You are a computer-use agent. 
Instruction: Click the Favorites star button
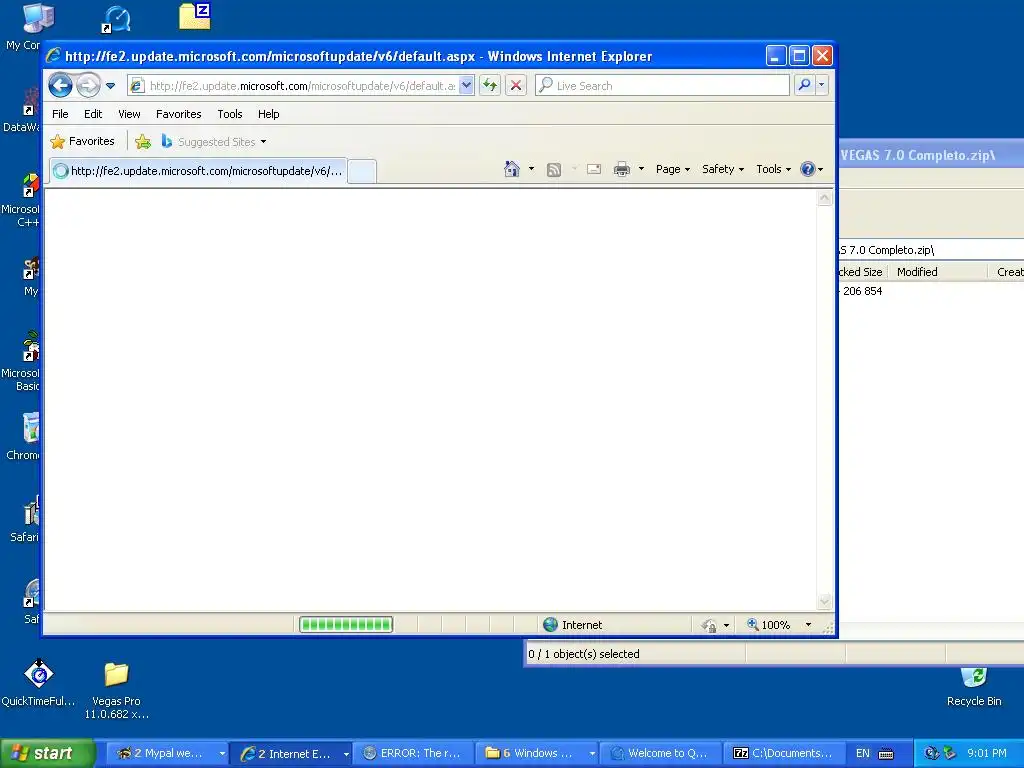point(83,142)
